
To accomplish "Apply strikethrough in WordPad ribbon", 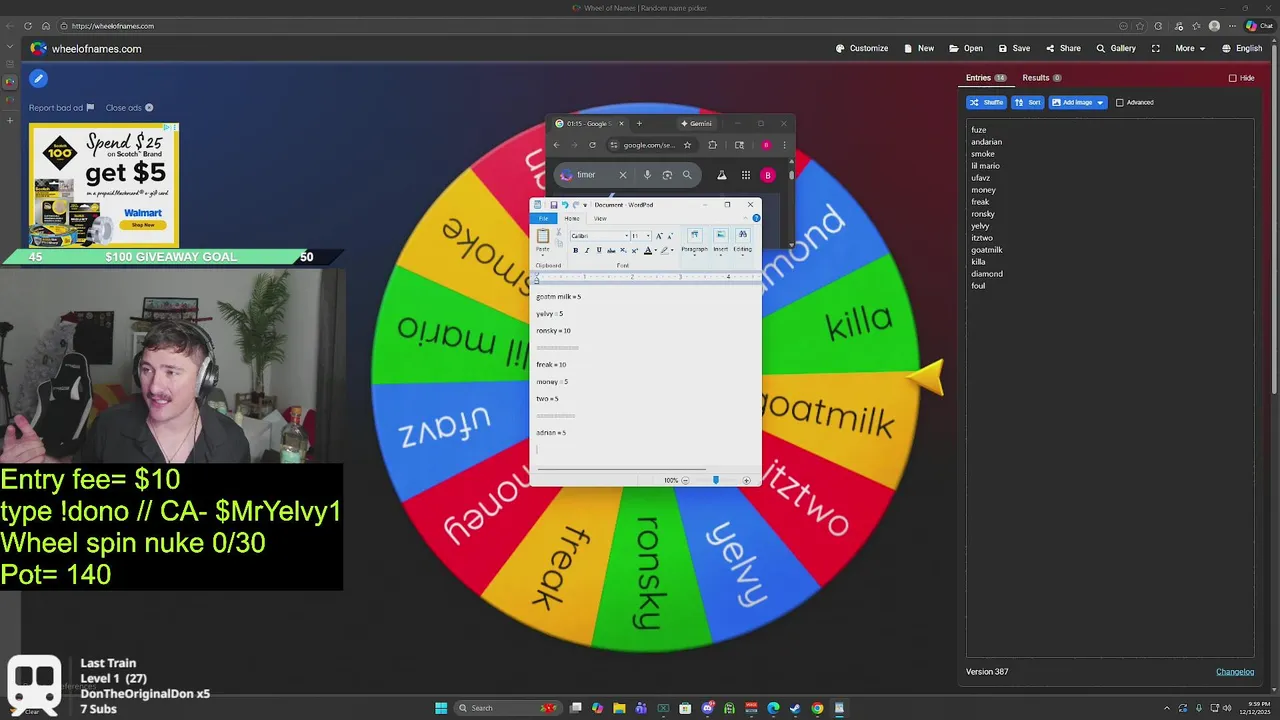I will click(x=611, y=250).
